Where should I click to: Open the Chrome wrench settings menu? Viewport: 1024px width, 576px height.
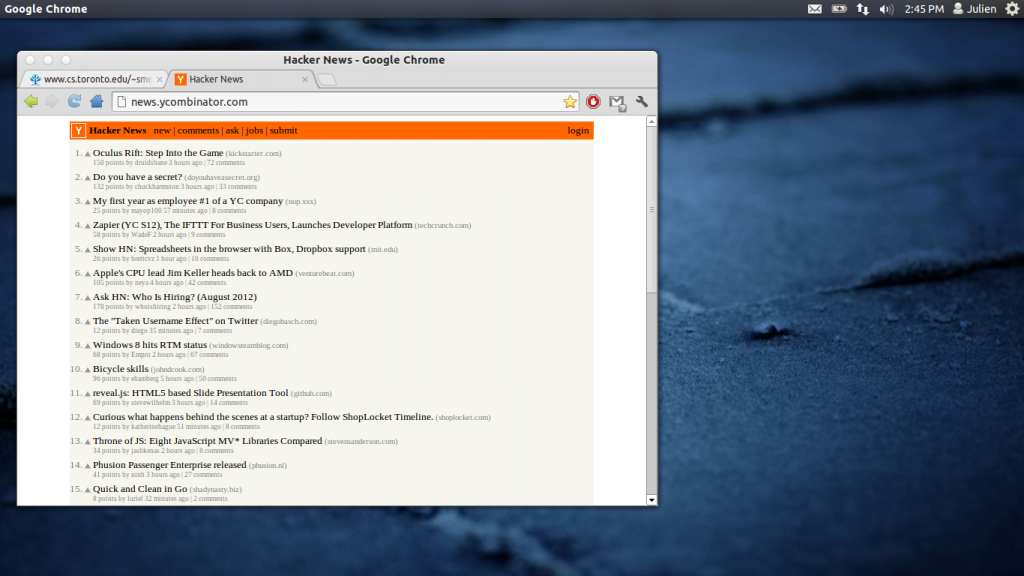[642, 102]
